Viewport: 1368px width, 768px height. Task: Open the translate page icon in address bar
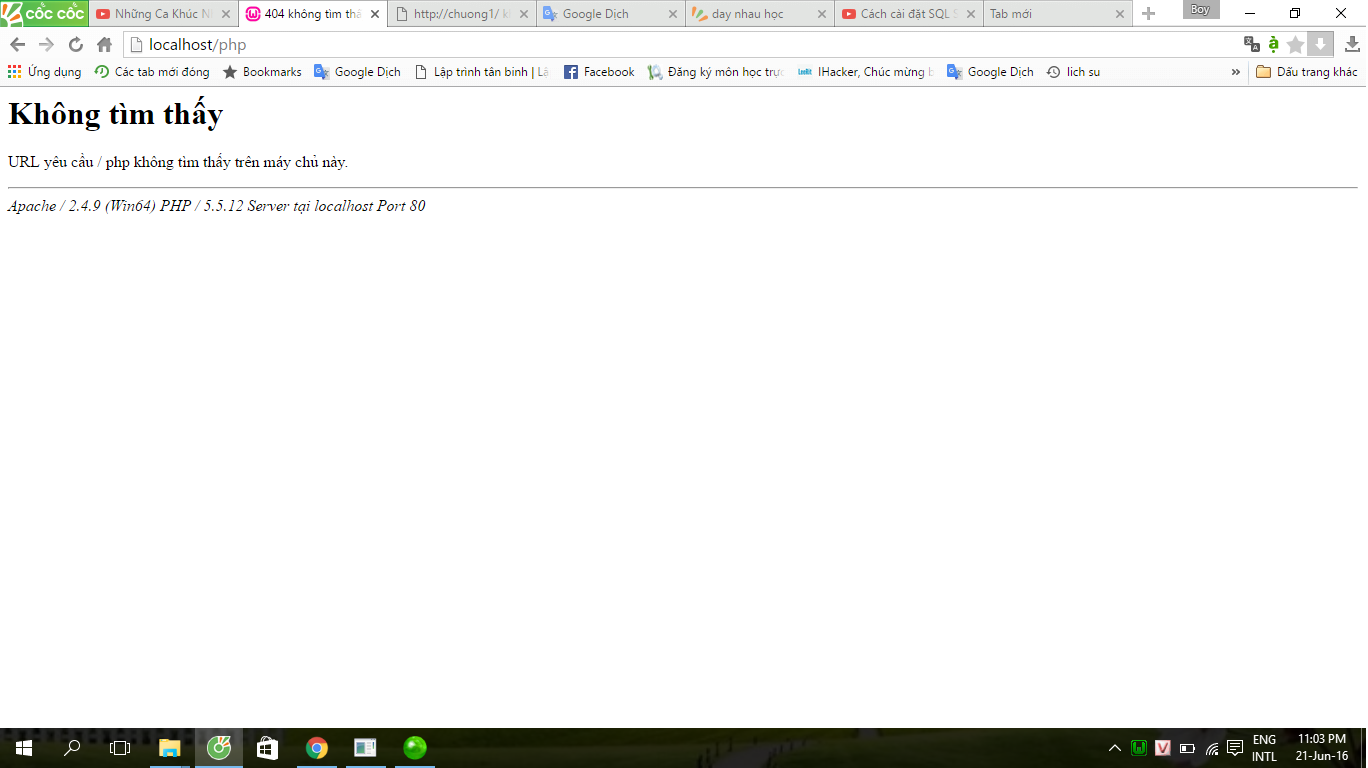click(1251, 45)
